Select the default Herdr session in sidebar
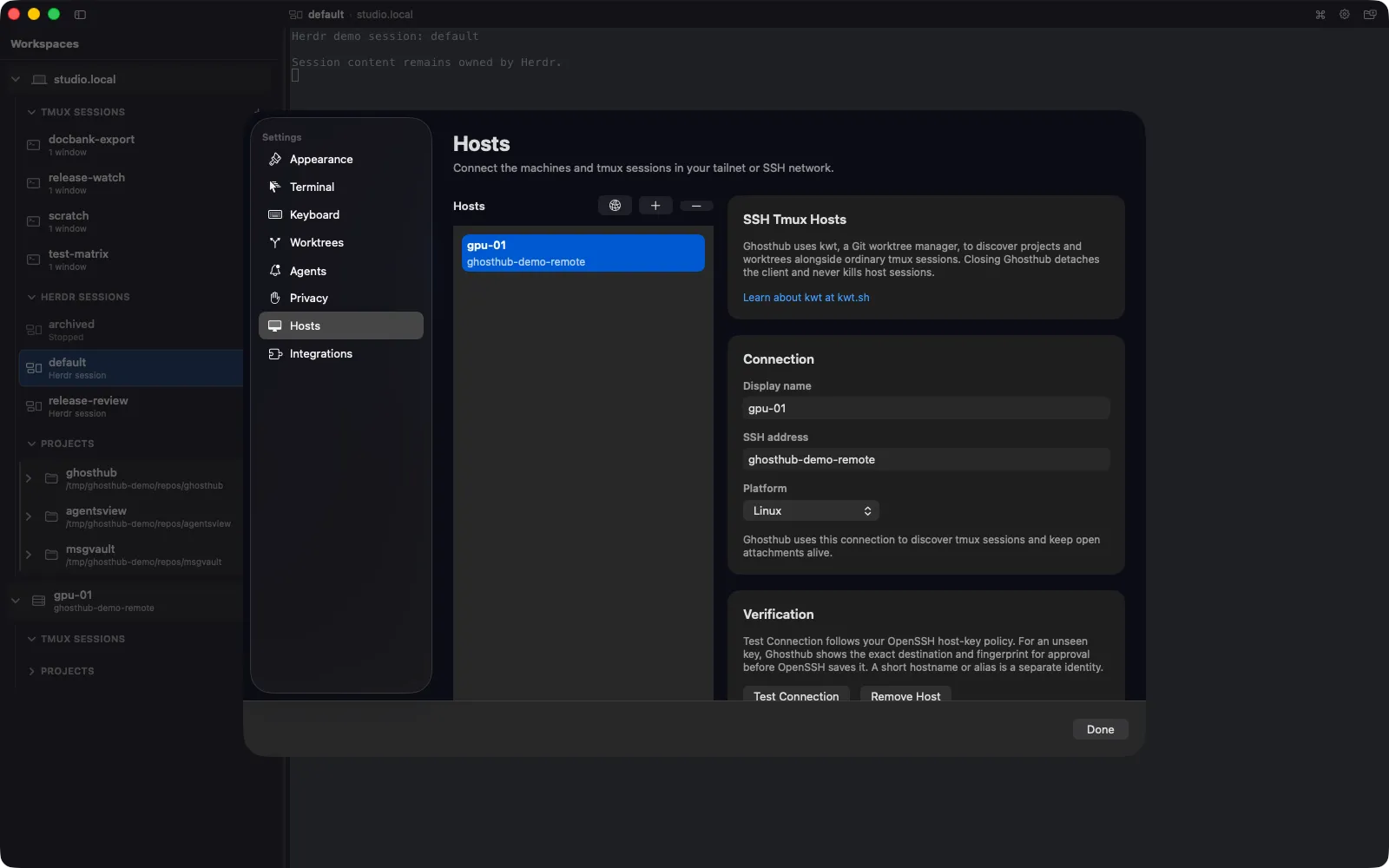This screenshot has height=868, width=1389. [x=130, y=368]
